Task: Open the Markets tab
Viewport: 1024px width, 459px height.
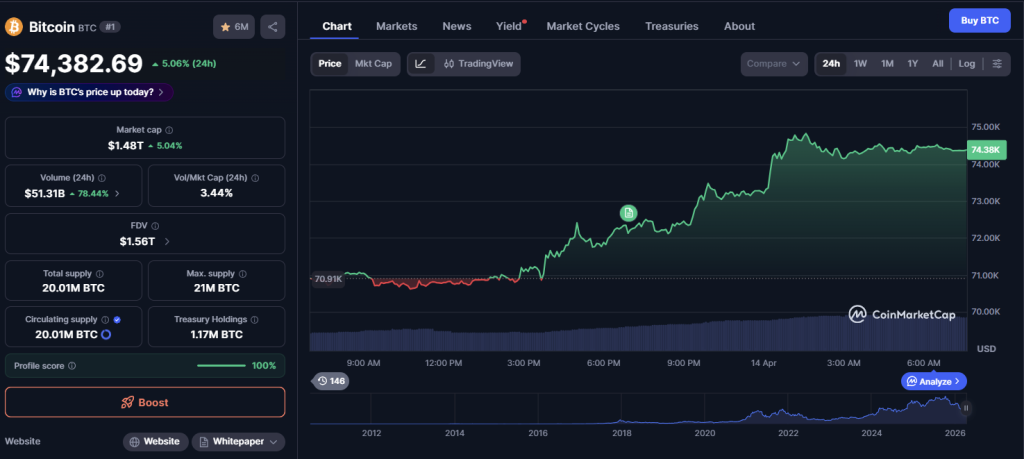Action: point(396,26)
